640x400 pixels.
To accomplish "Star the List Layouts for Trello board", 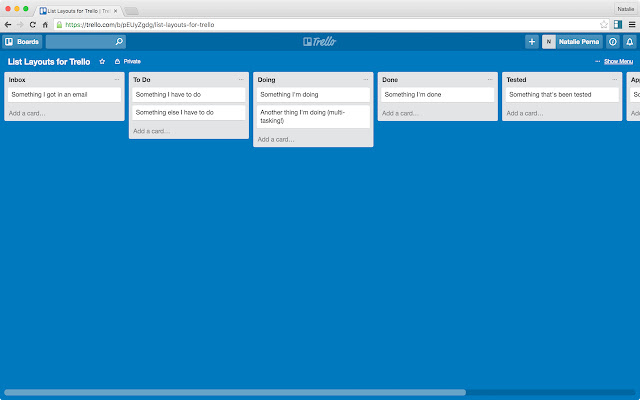I will (x=102, y=62).
